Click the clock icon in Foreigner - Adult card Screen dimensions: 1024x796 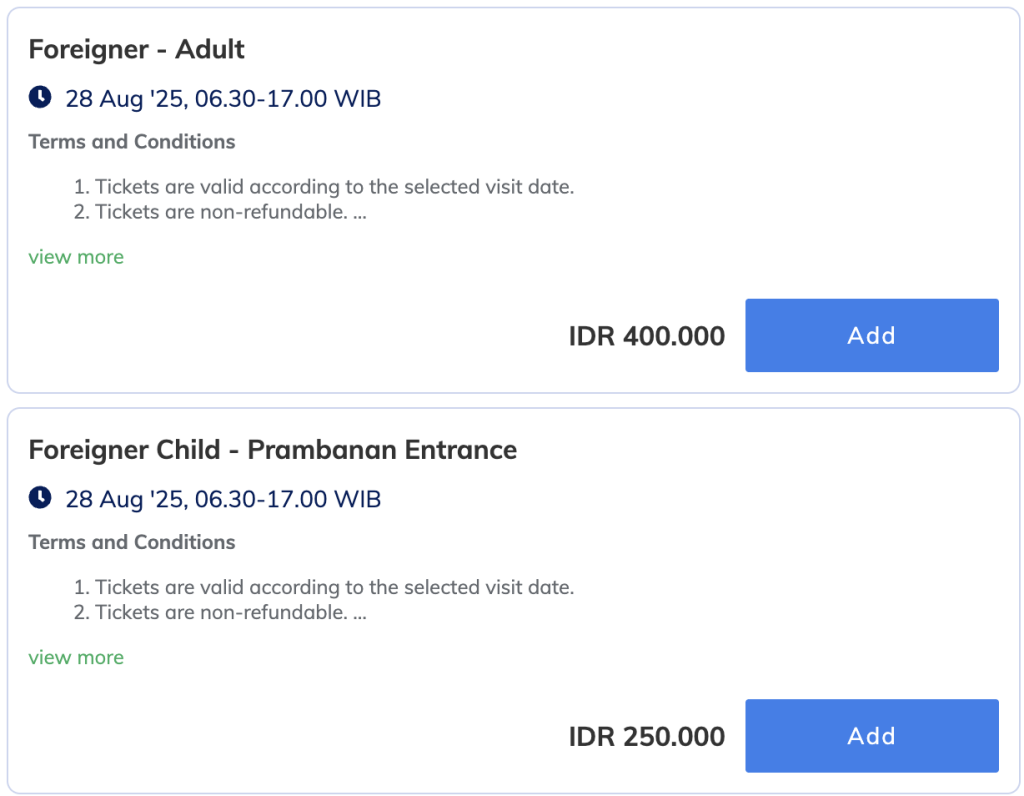tap(39, 97)
